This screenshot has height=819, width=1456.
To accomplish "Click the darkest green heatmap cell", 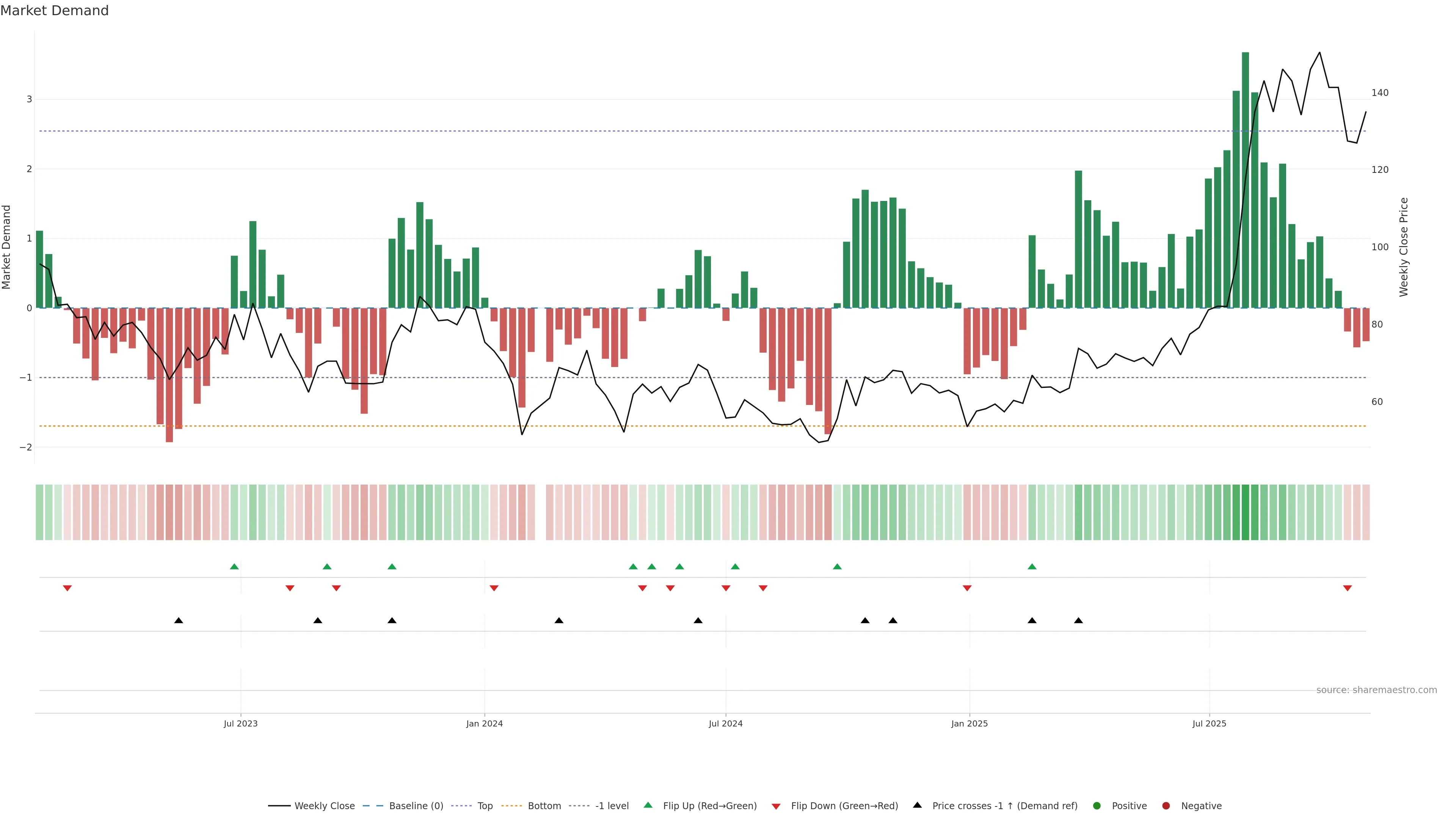I will [1245, 512].
